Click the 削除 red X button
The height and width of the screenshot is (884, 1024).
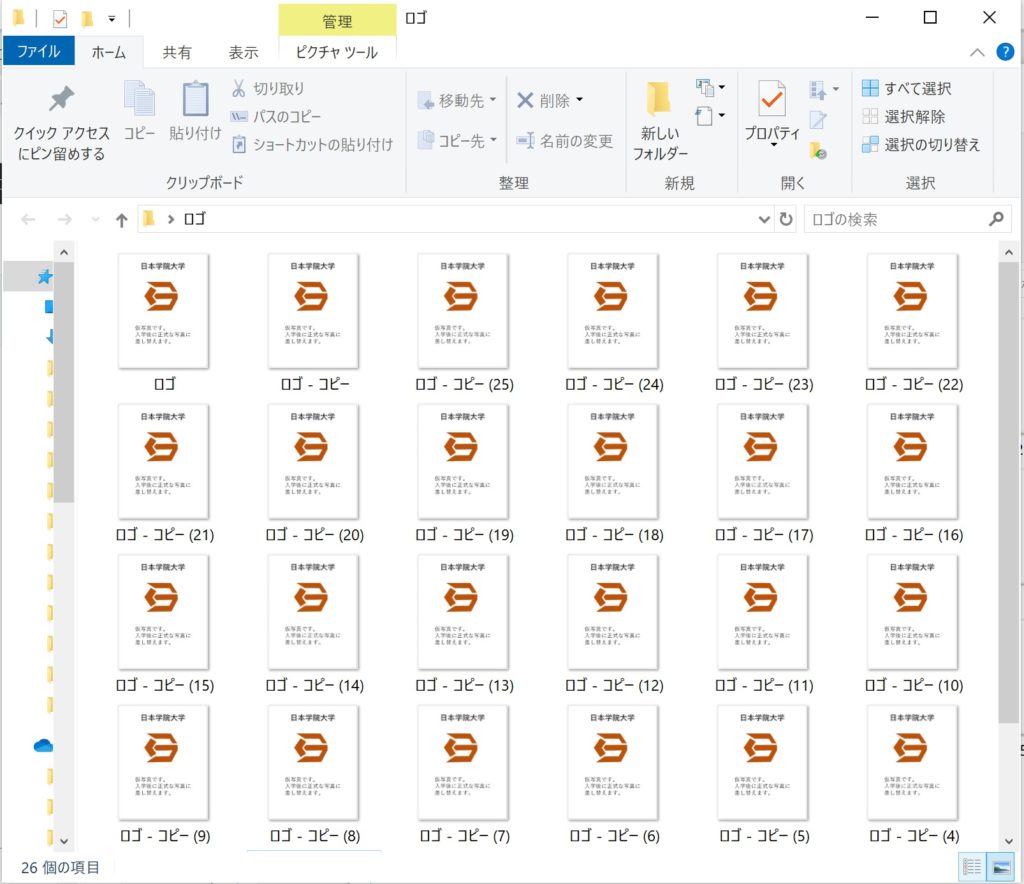click(550, 101)
